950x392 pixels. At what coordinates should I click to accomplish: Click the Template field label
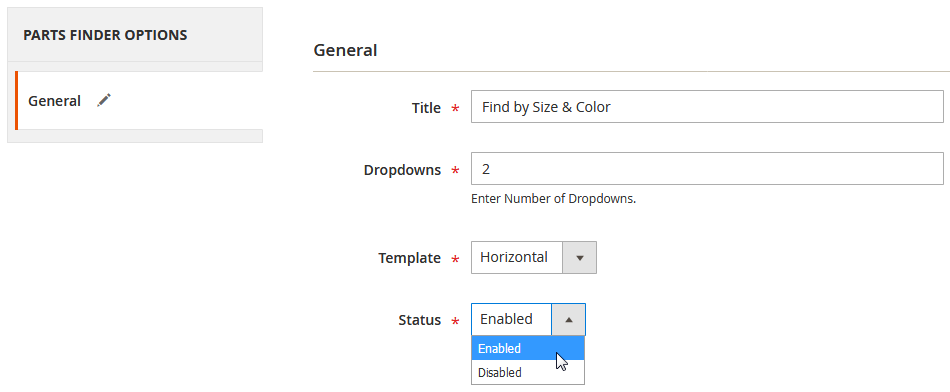410,258
